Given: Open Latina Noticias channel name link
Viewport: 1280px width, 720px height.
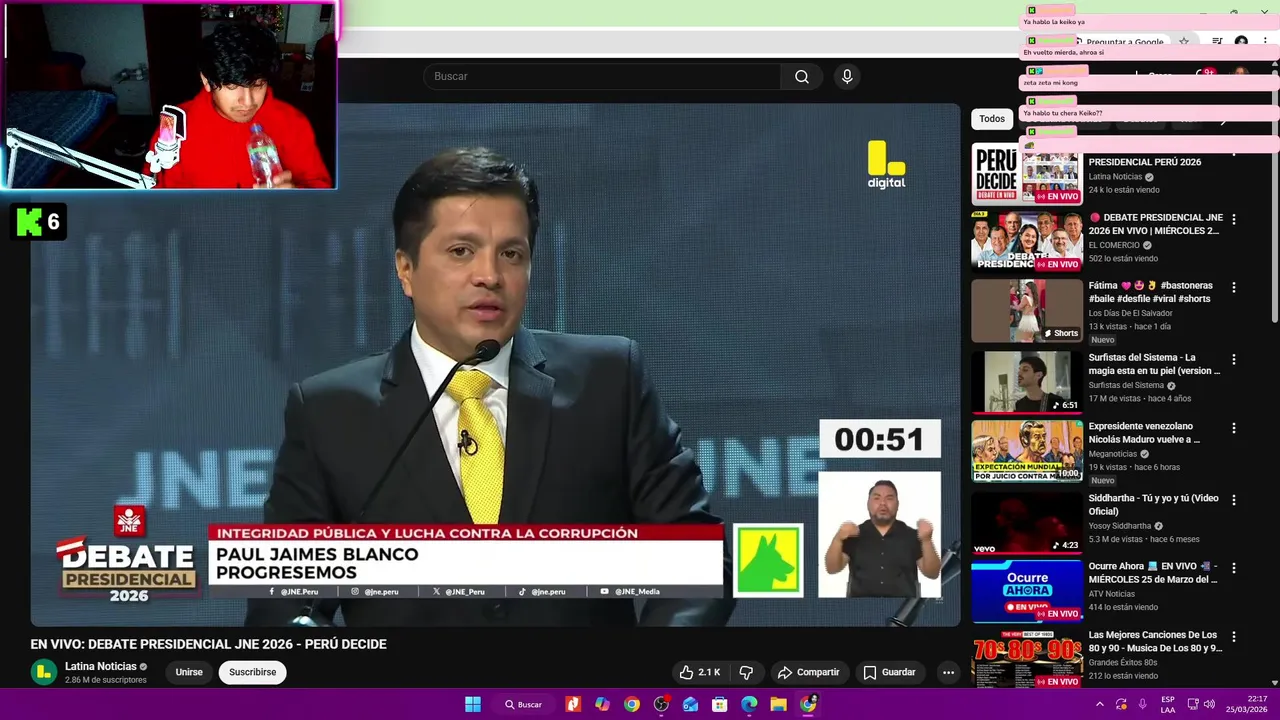Looking at the screenshot, I should pos(101,666).
